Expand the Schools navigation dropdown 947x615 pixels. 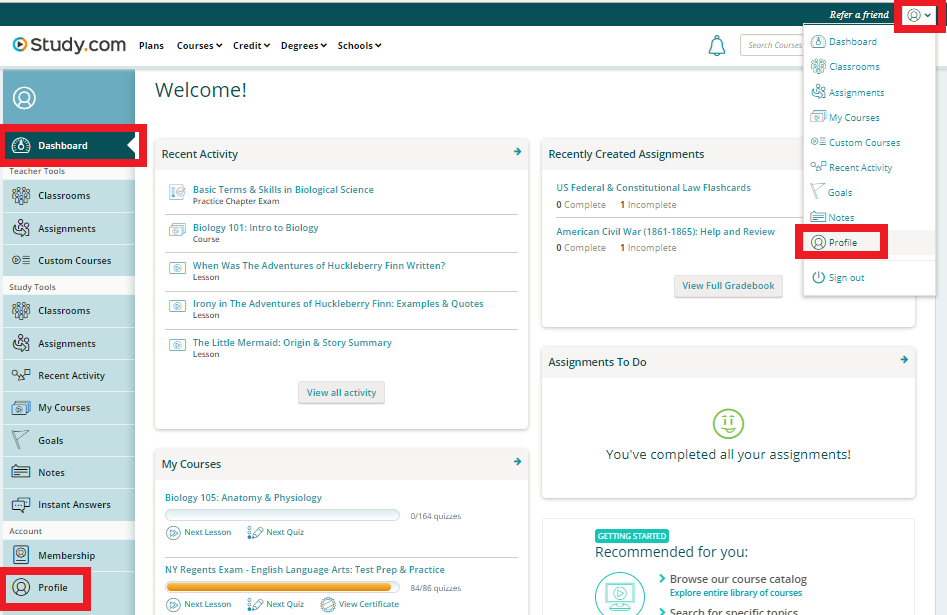click(x=359, y=46)
